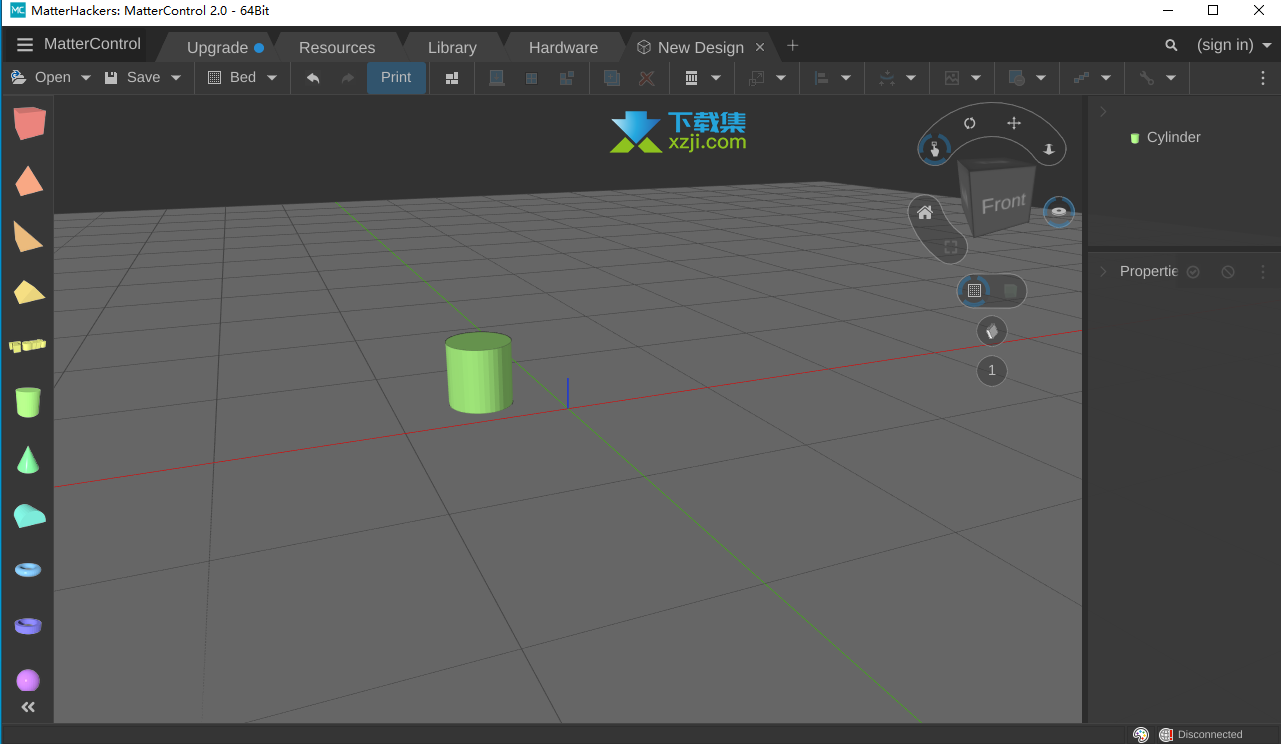Click the arrange all parts icon

click(452, 77)
